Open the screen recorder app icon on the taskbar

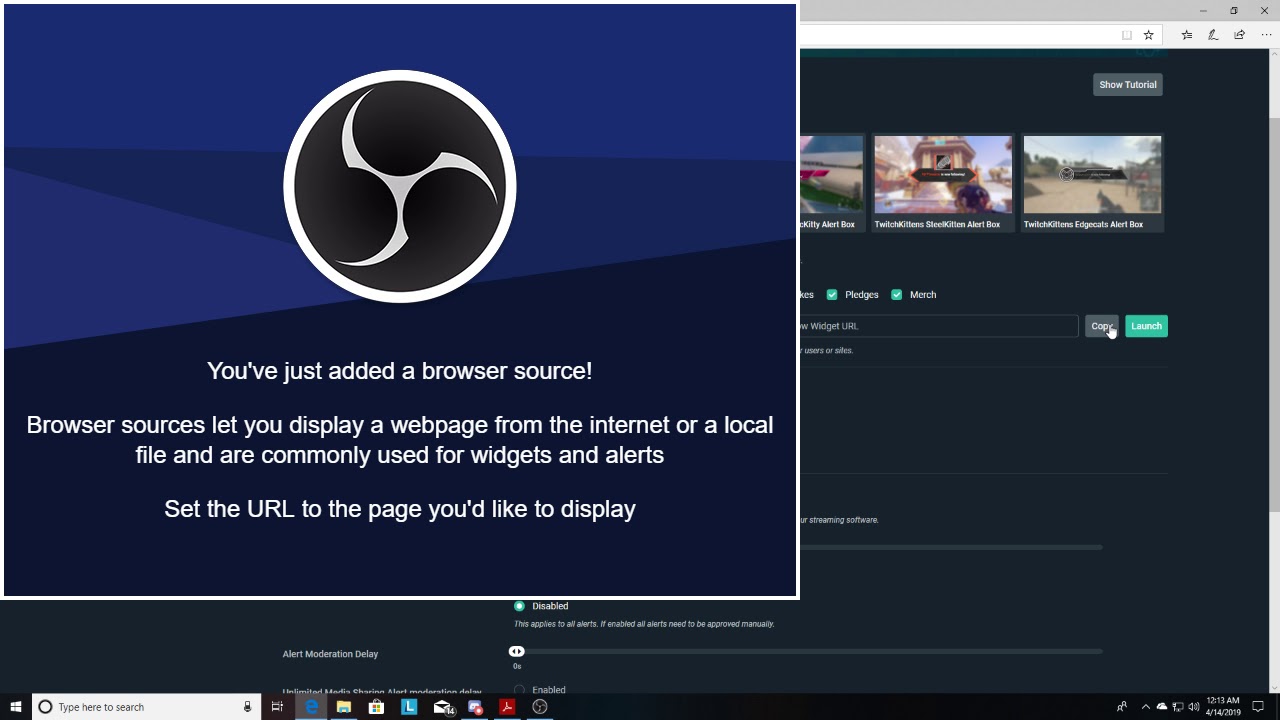[475, 707]
